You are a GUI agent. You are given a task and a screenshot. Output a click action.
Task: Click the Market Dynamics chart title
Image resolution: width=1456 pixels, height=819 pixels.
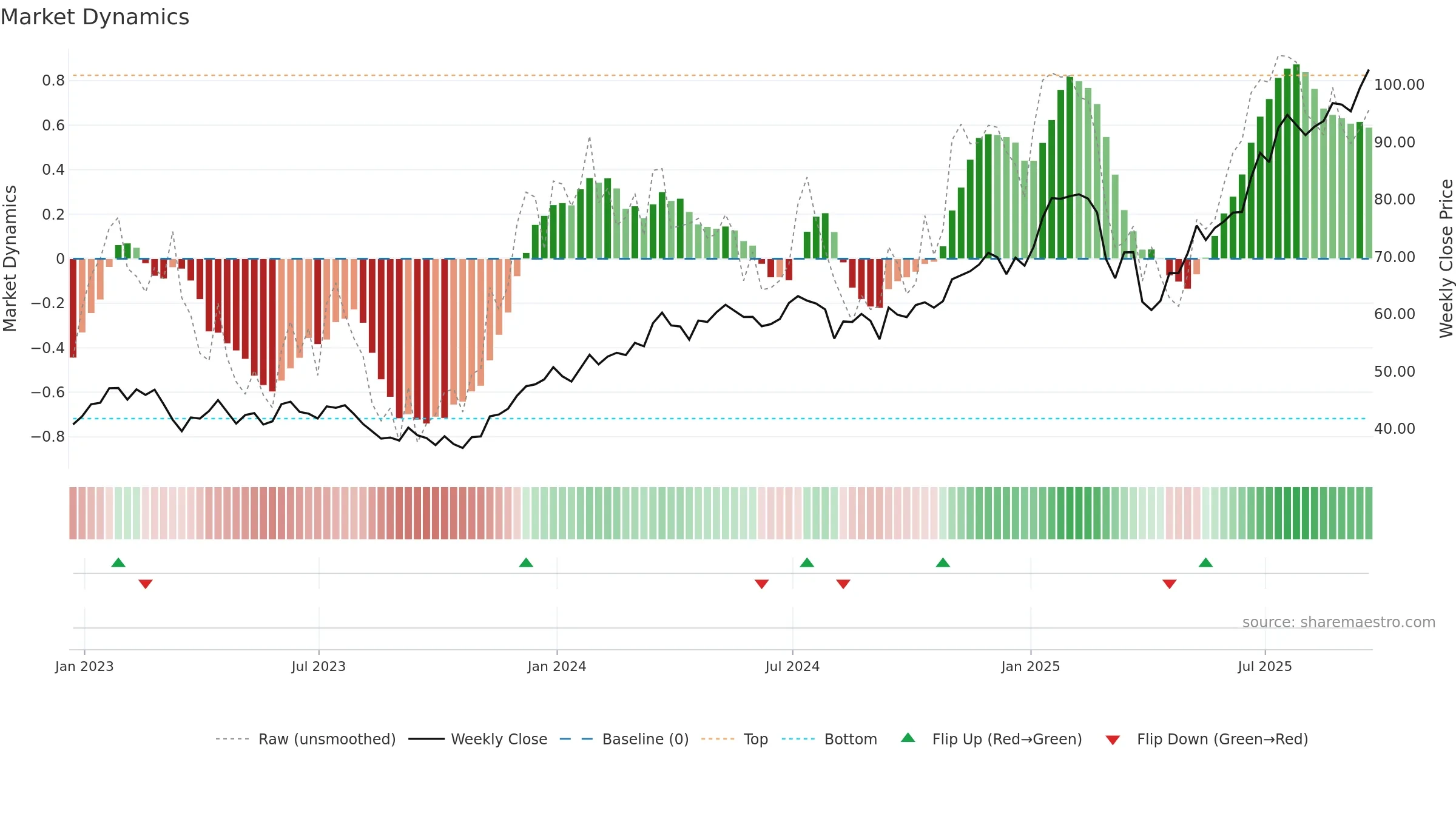click(x=95, y=17)
